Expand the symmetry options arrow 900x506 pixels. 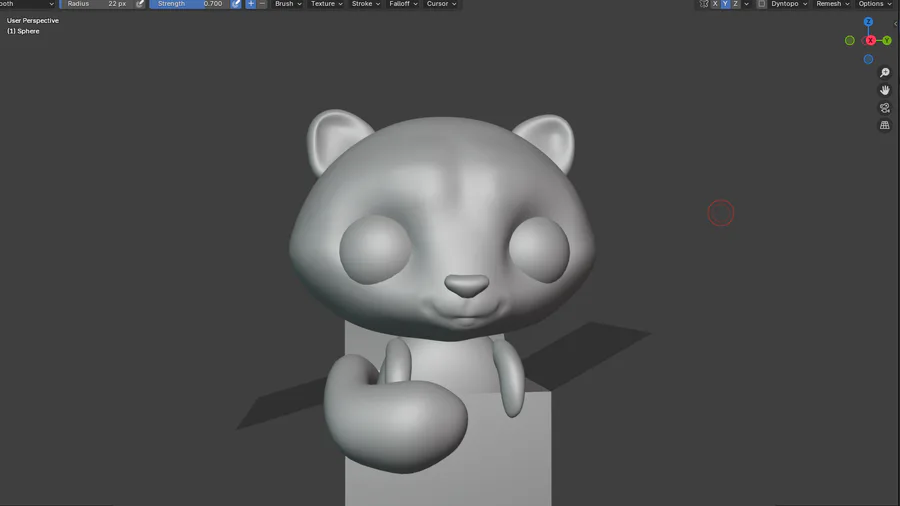[747, 4]
